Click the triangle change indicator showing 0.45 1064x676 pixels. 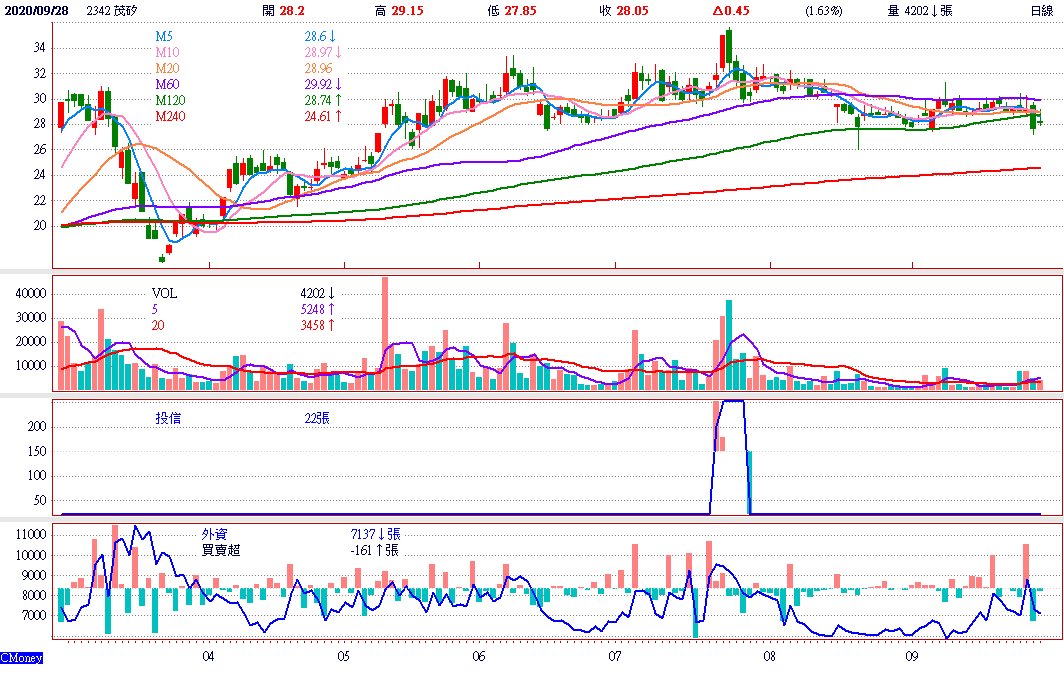(732, 10)
